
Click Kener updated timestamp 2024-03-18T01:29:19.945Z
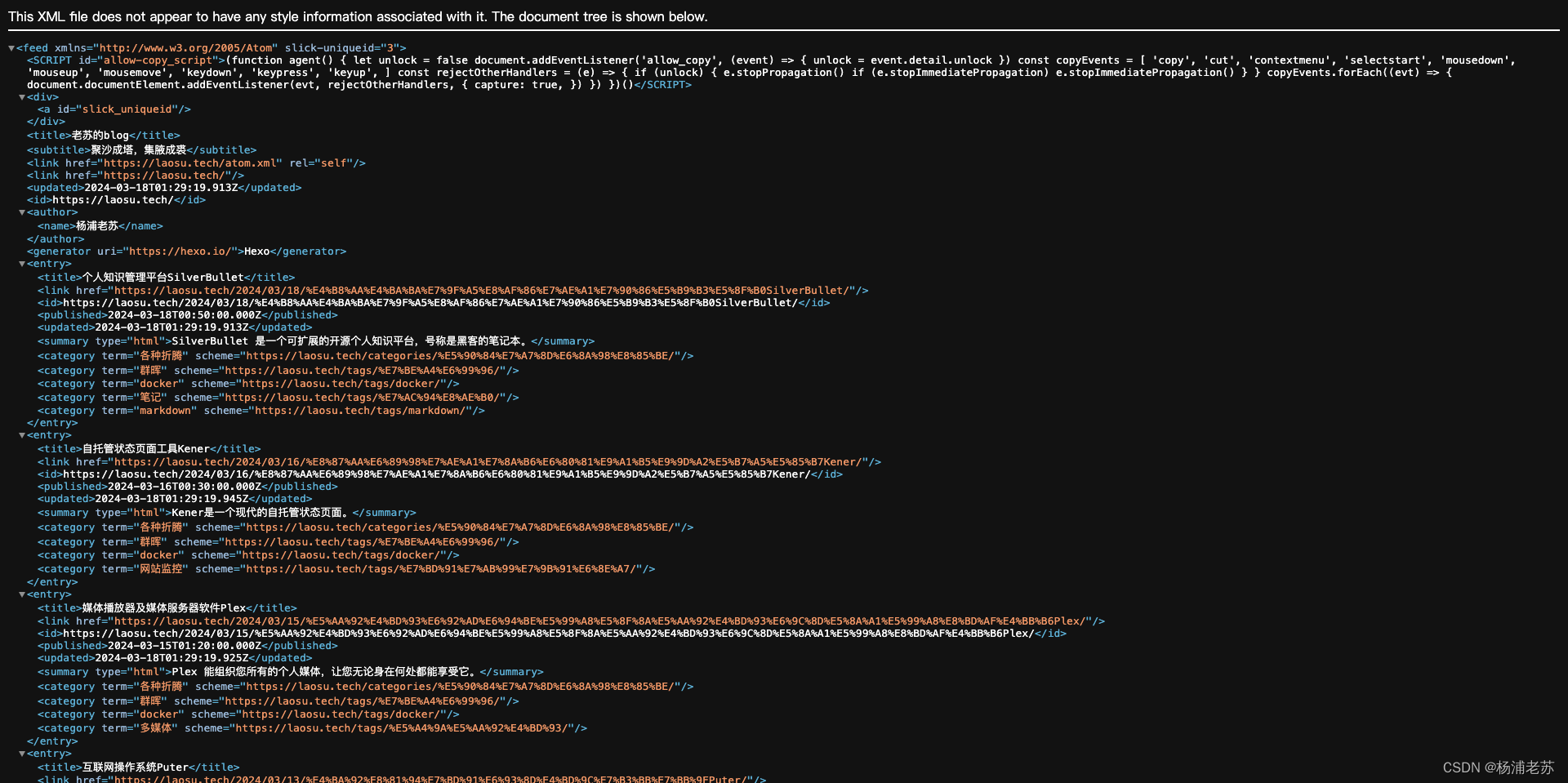tap(171, 499)
